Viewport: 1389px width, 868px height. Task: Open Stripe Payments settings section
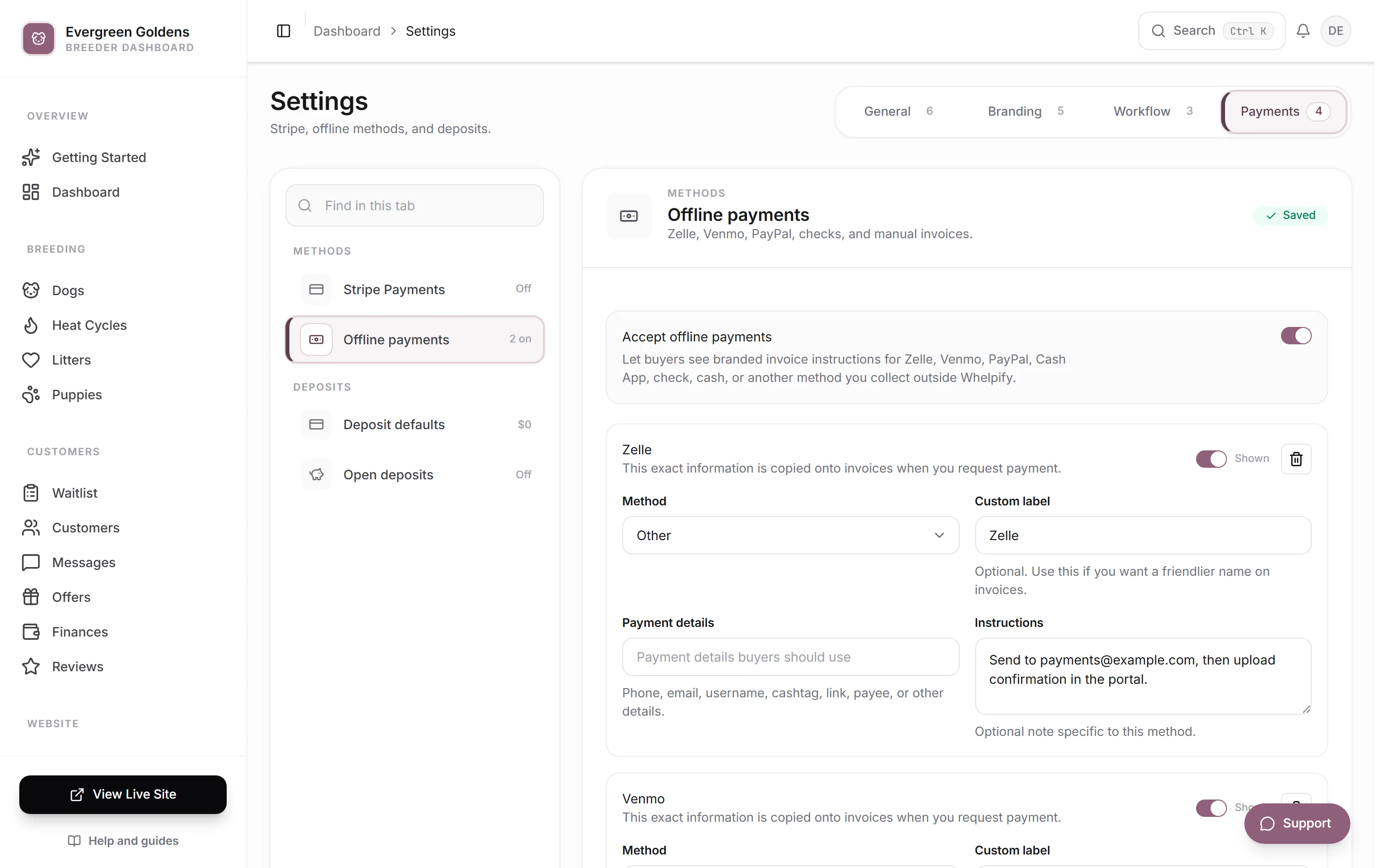415,289
